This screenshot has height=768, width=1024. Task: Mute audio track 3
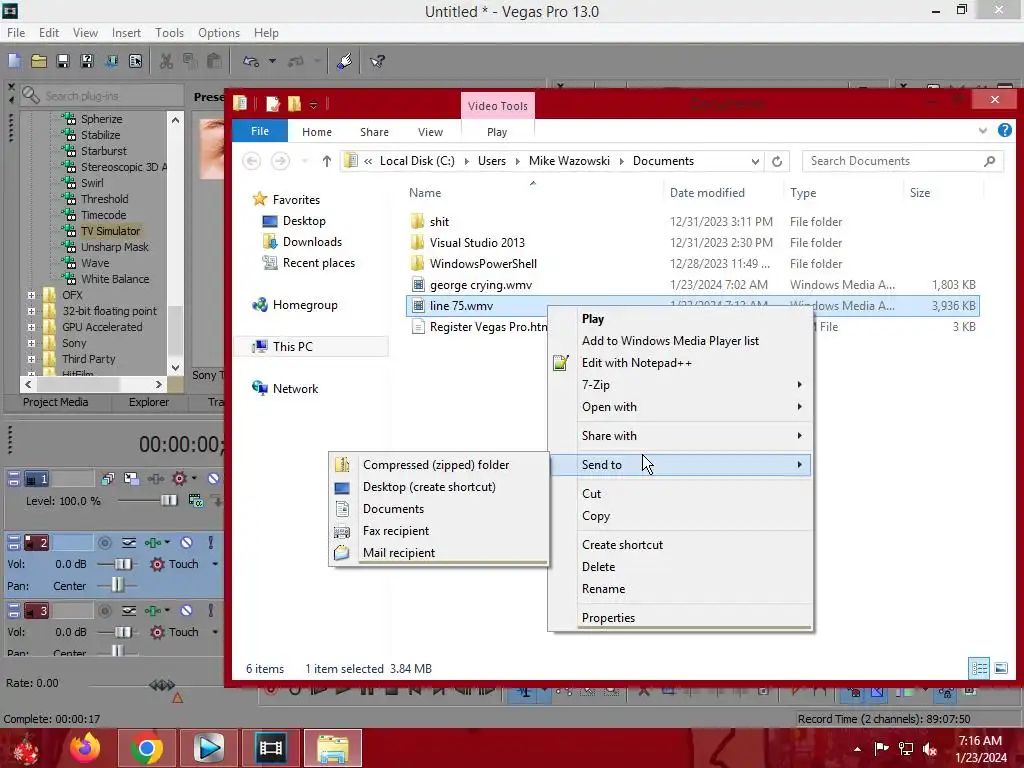coord(187,611)
